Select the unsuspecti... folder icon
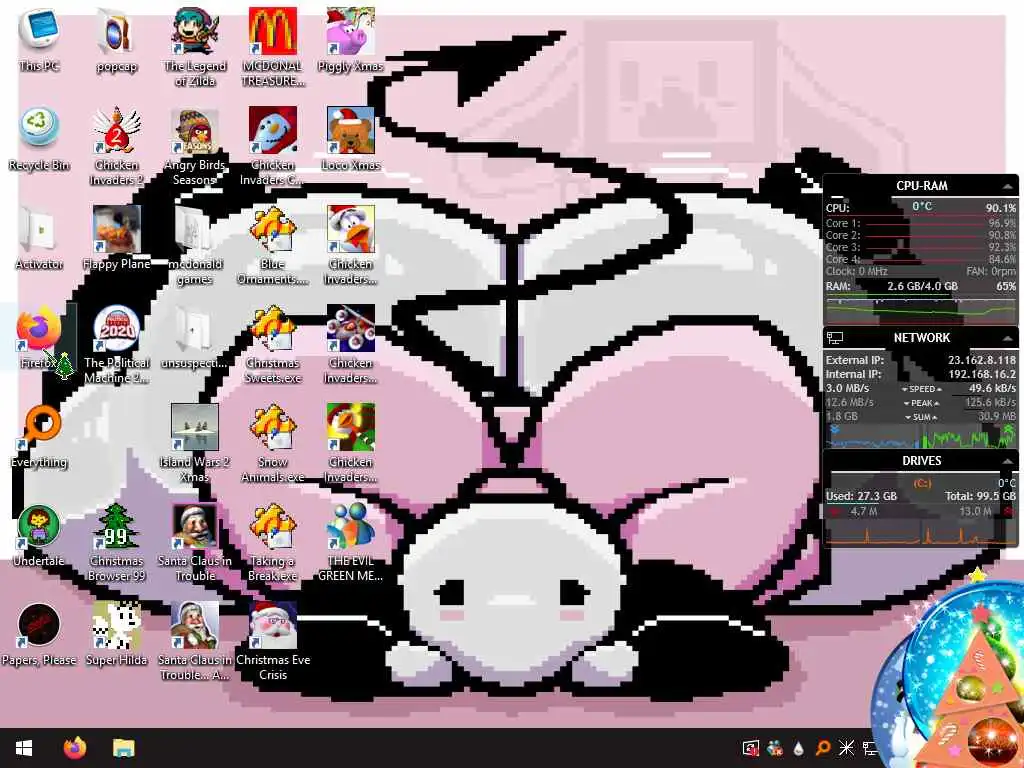Image resolution: width=1024 pixels, height=768 pixels. [x=195, y=338]
